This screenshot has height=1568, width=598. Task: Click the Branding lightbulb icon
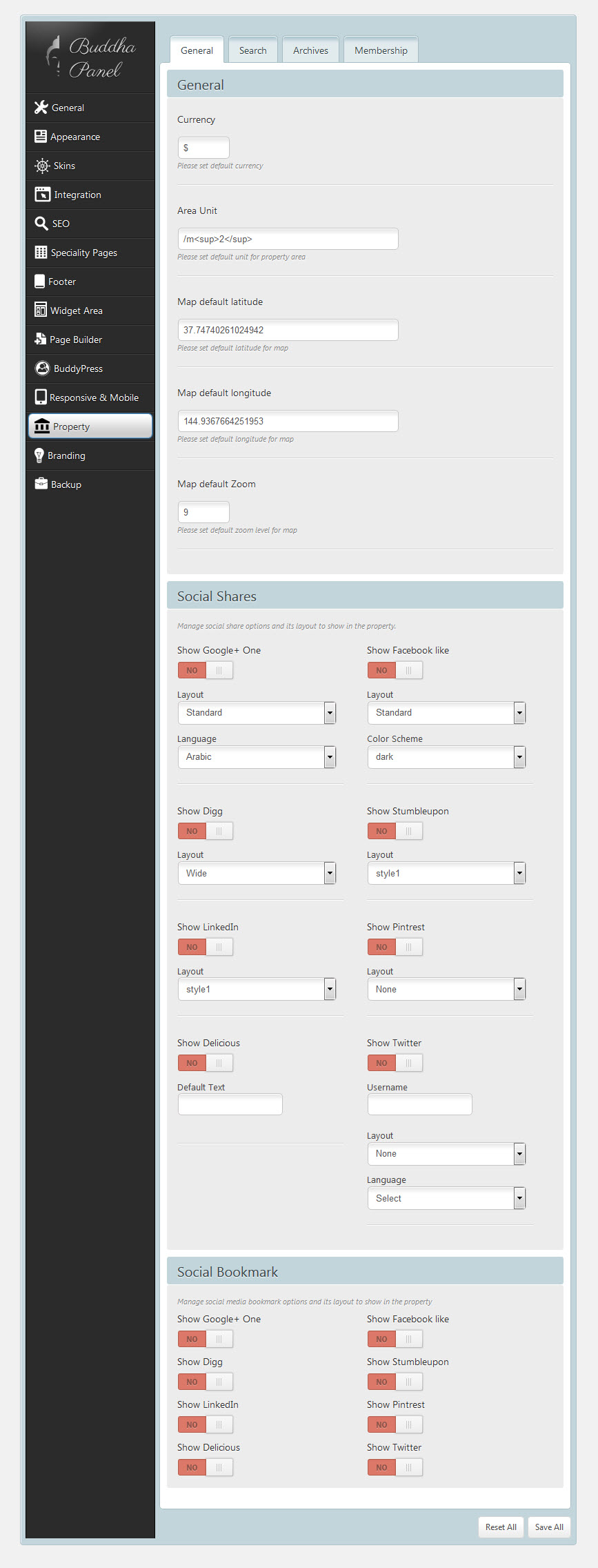(39, 455)
